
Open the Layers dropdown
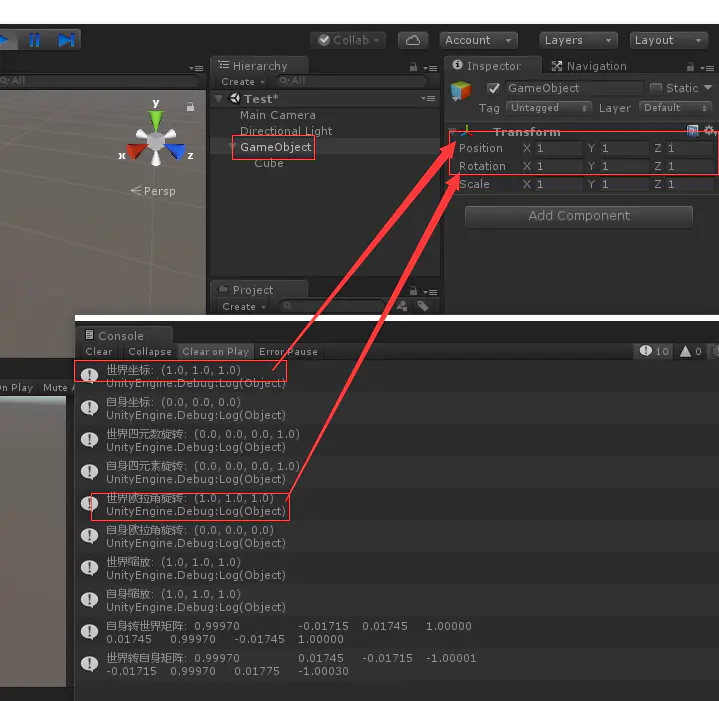coord(578,40)
